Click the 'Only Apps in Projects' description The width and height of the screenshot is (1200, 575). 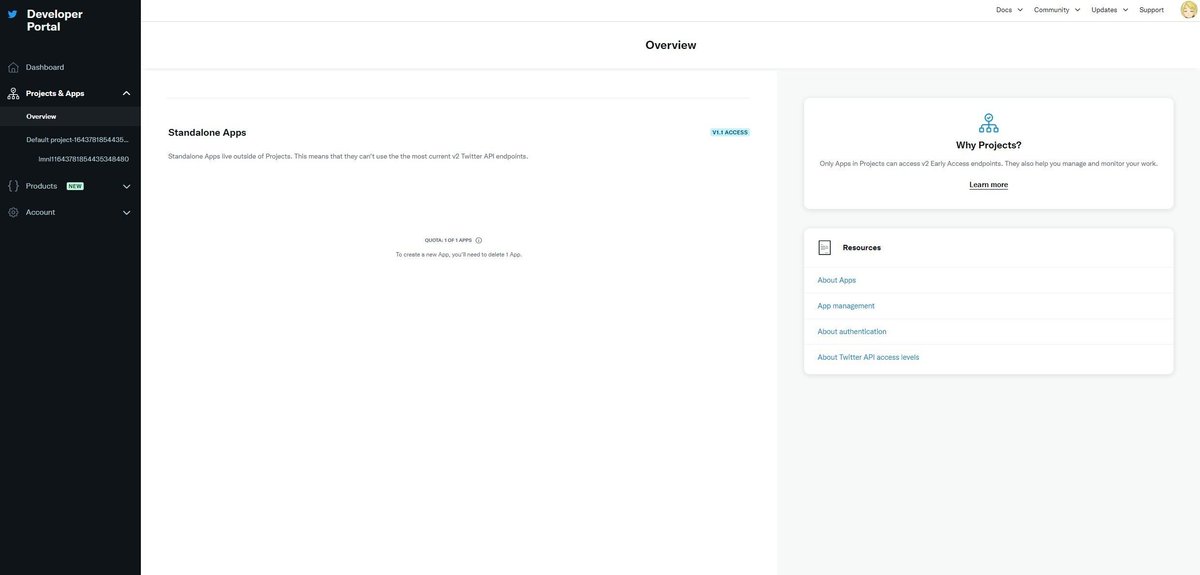[989, 163]
